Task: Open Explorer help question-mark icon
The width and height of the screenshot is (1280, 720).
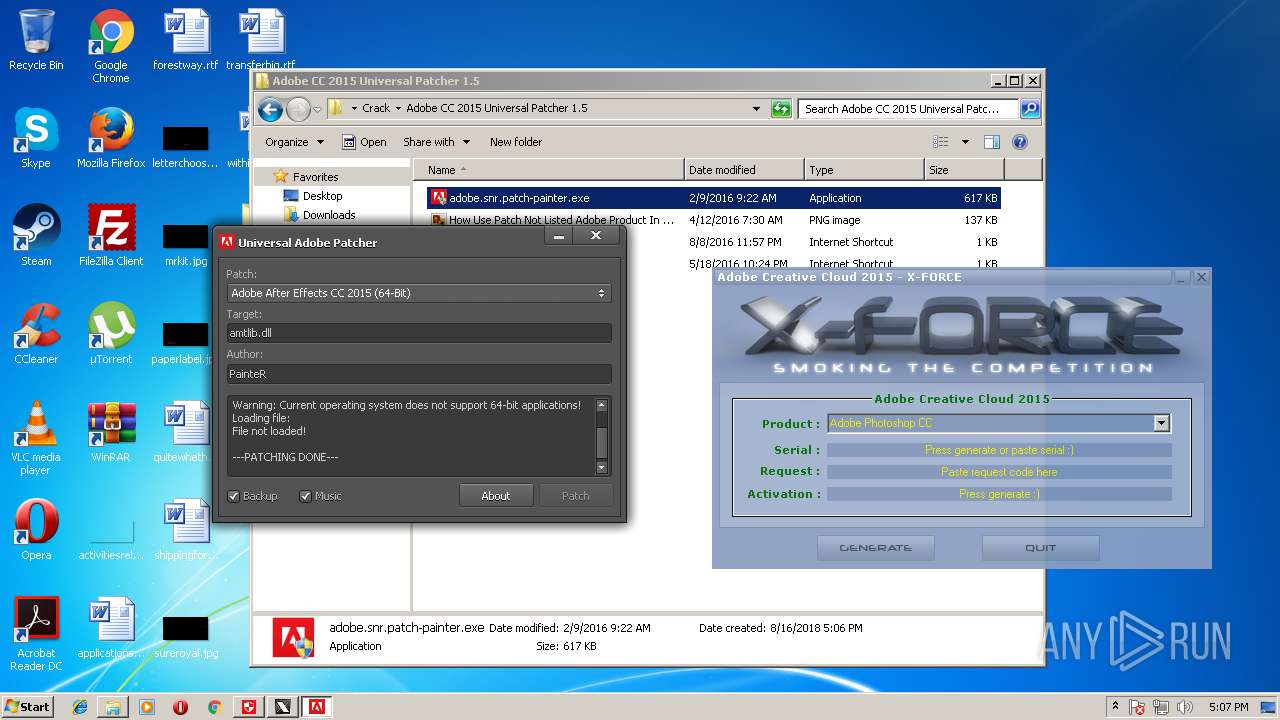Action: pos(1020,142)
